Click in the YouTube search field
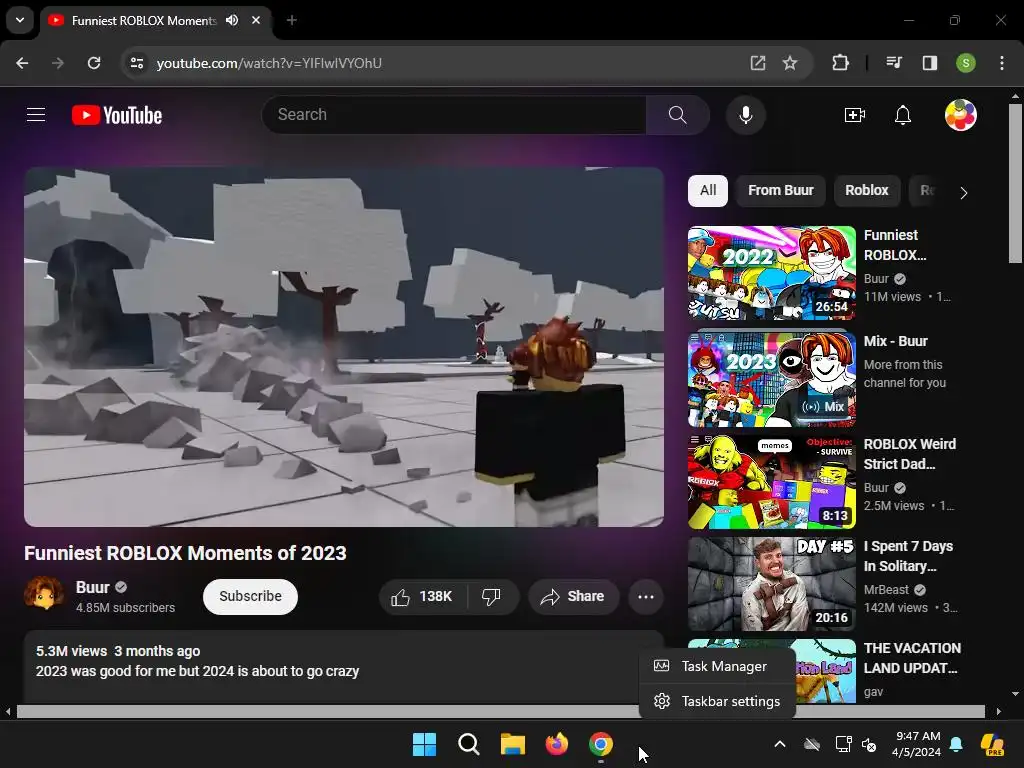 pyautogui.click(x=454, y=115)
